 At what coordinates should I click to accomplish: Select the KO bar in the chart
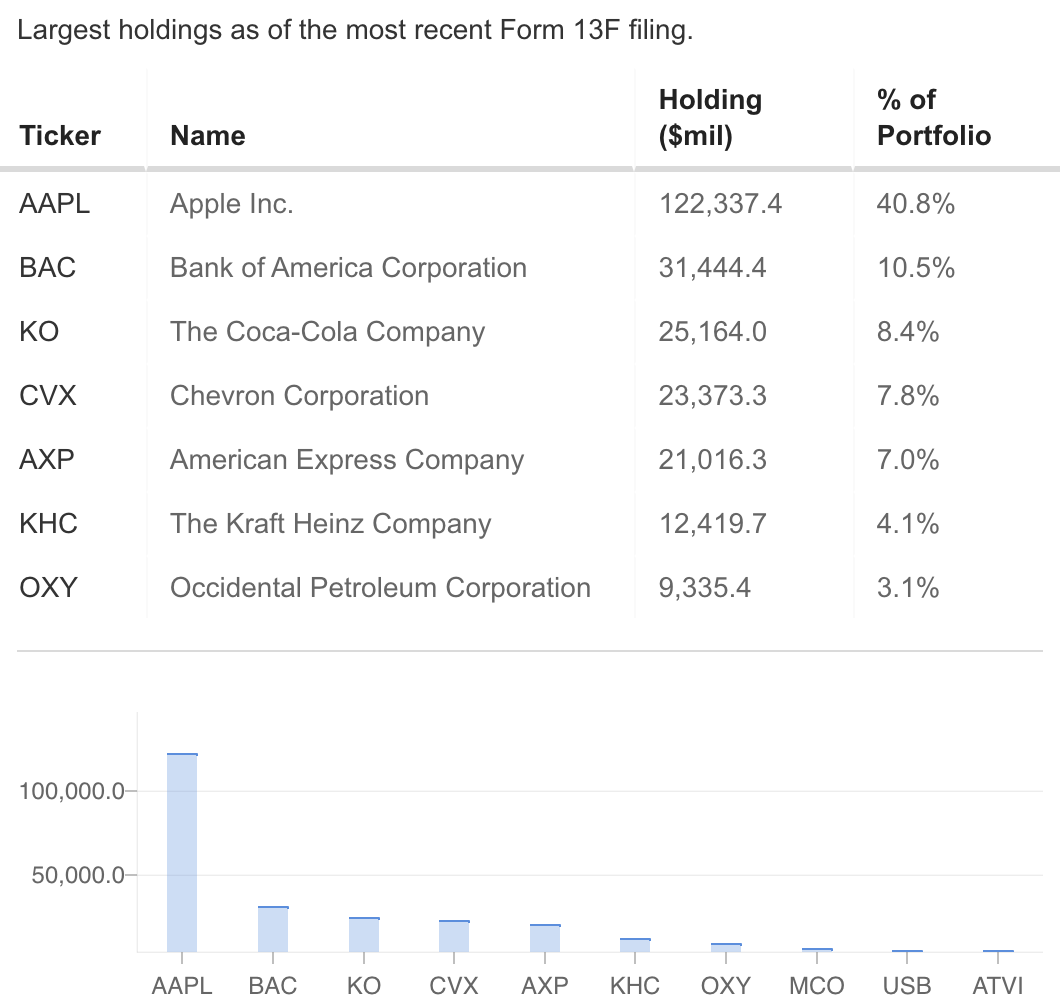[x=364, y=934]
